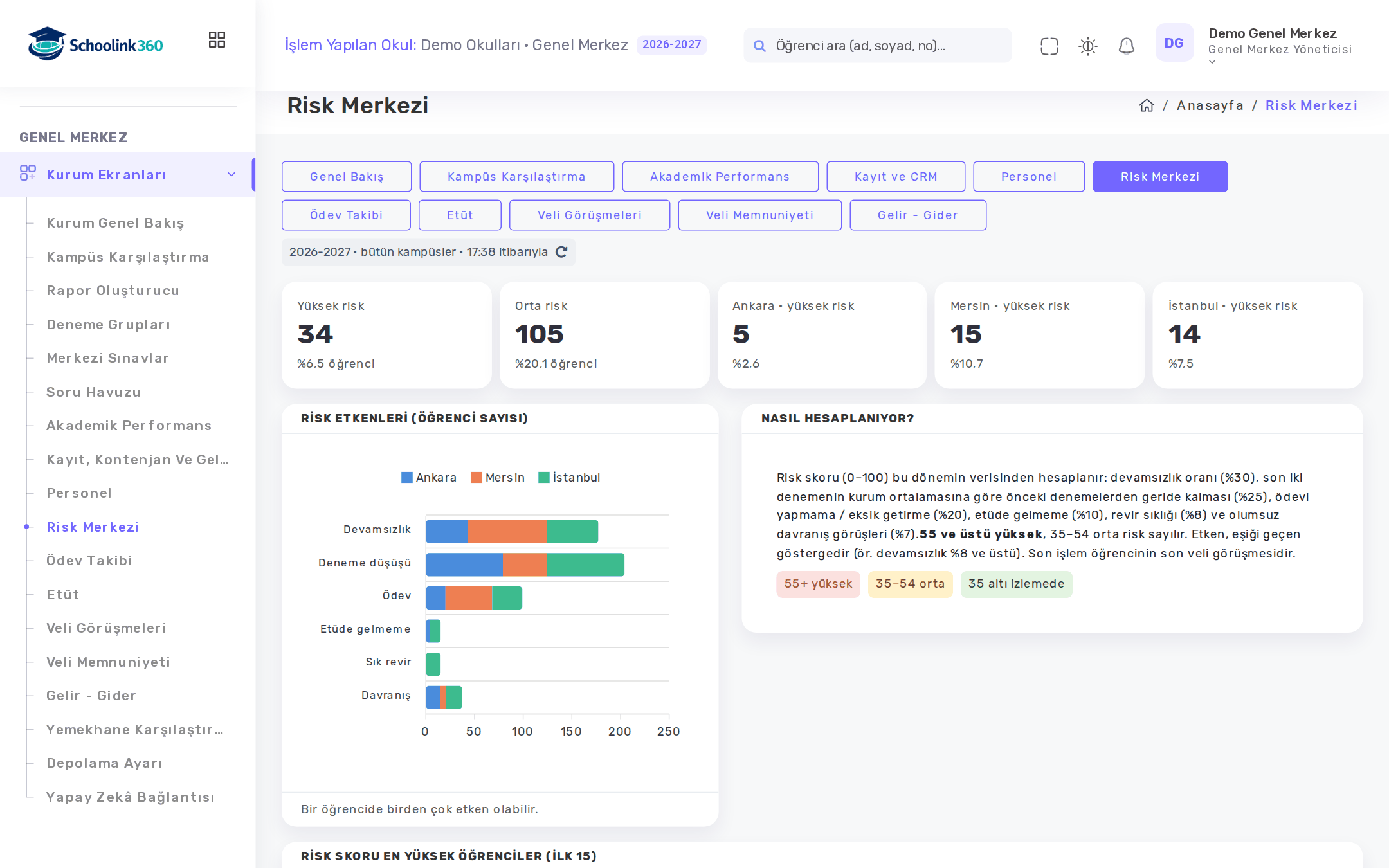
Task: Open notifications bell
Action: pos(1126,46)
